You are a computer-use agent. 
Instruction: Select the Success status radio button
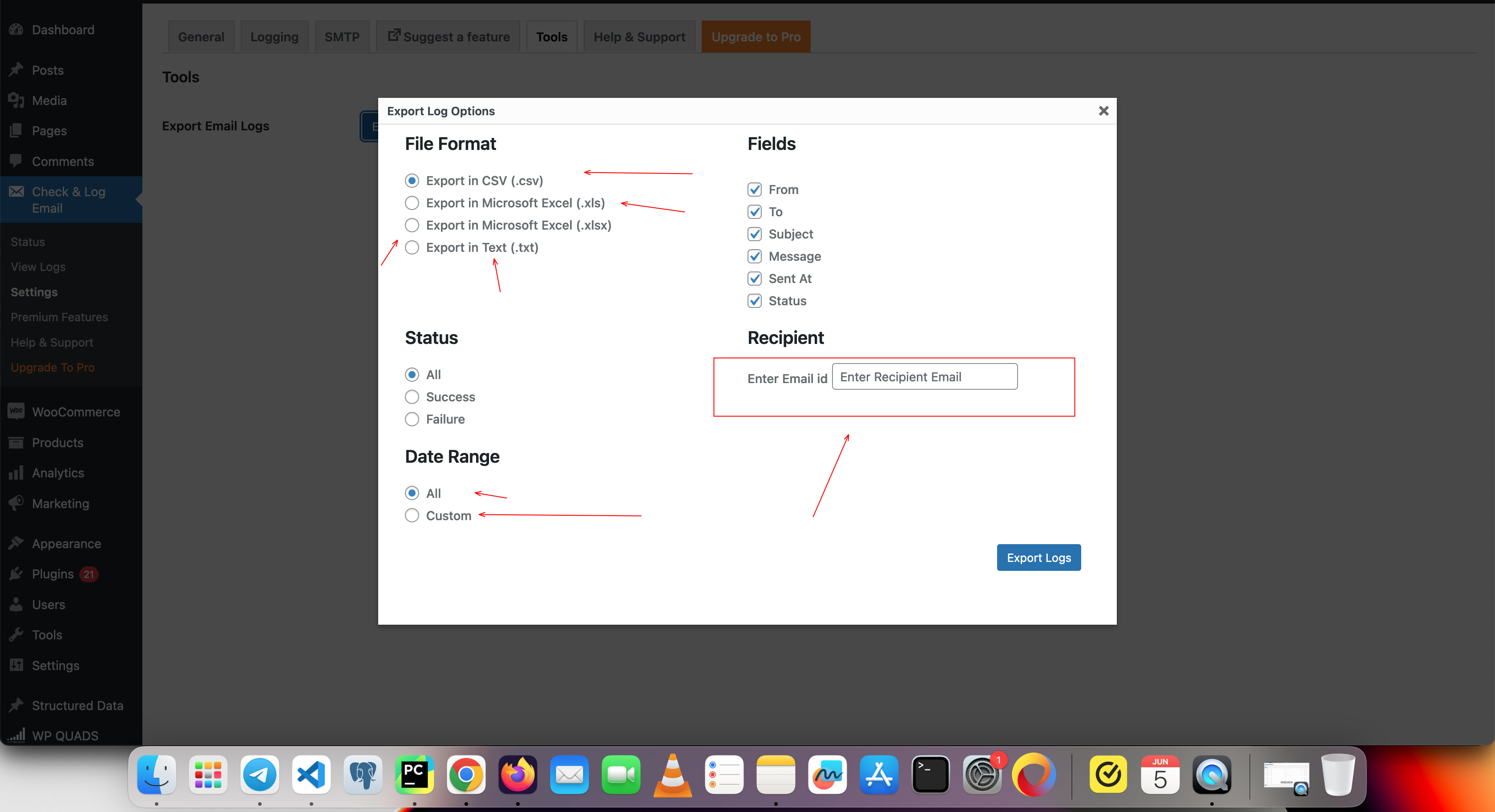412,397
